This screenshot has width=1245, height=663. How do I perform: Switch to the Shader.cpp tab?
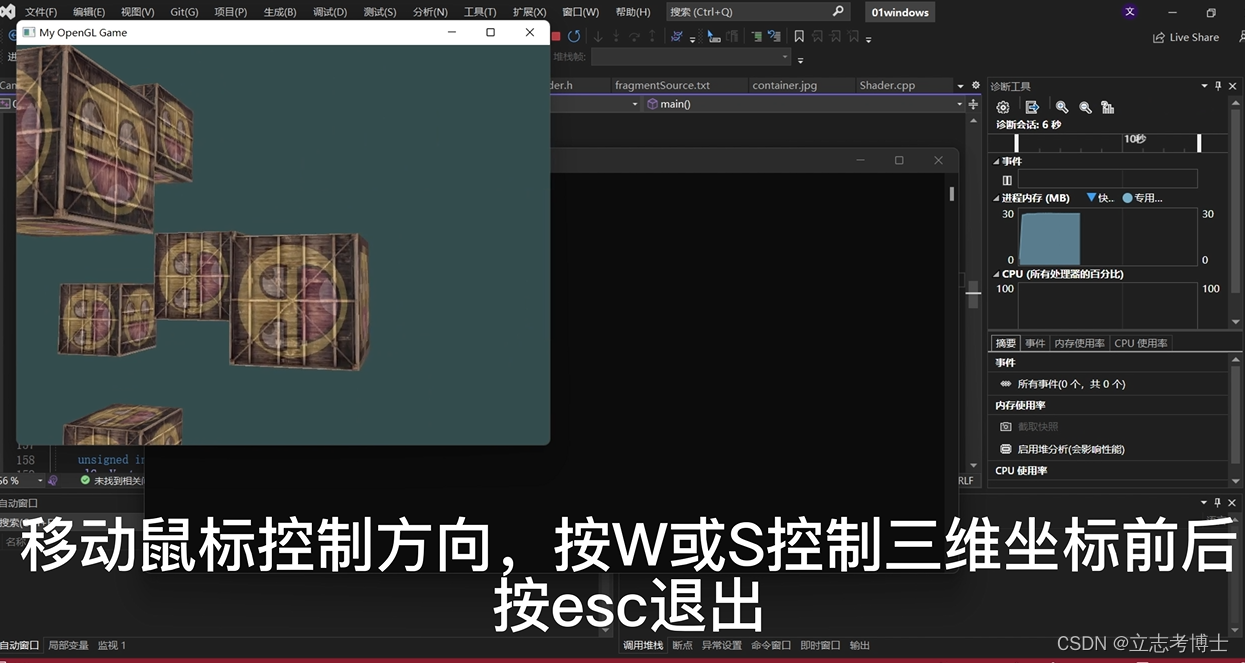point(887,85)
